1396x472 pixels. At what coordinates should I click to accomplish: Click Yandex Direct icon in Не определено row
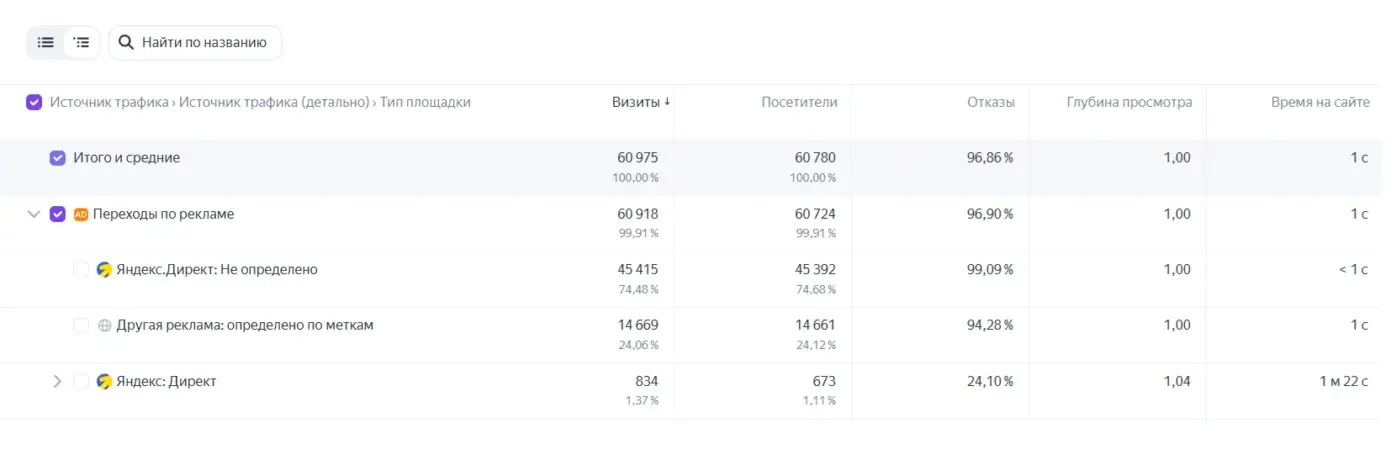[104, 270]
